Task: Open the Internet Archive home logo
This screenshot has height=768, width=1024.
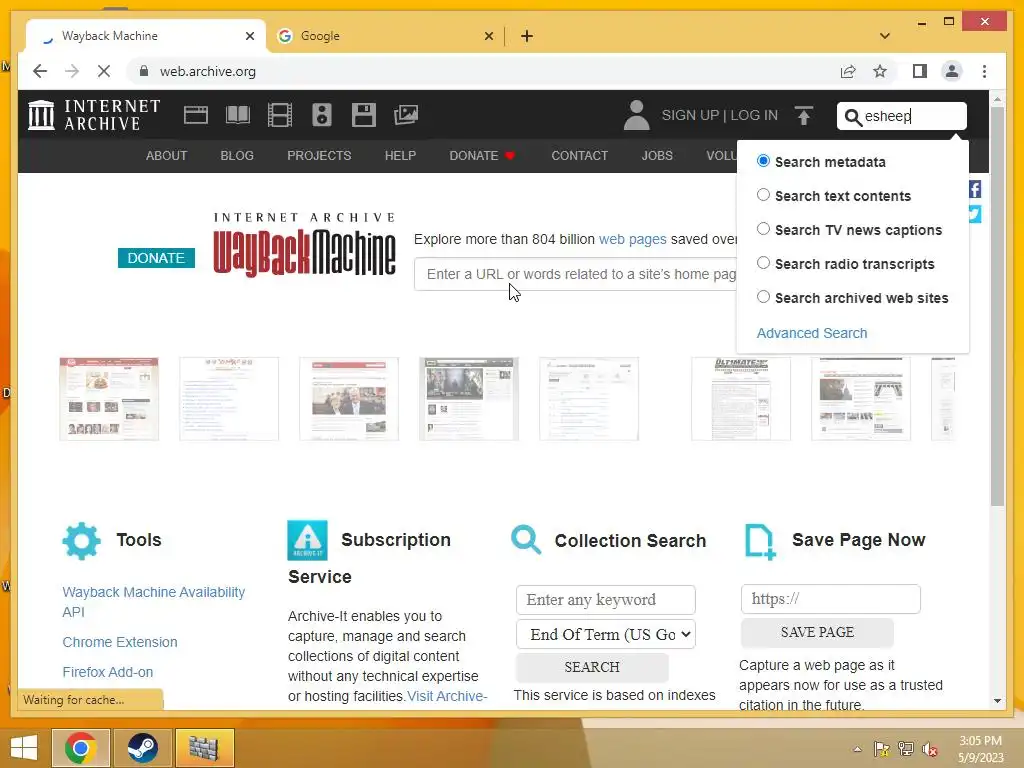Action: click(x=94, y=115)
